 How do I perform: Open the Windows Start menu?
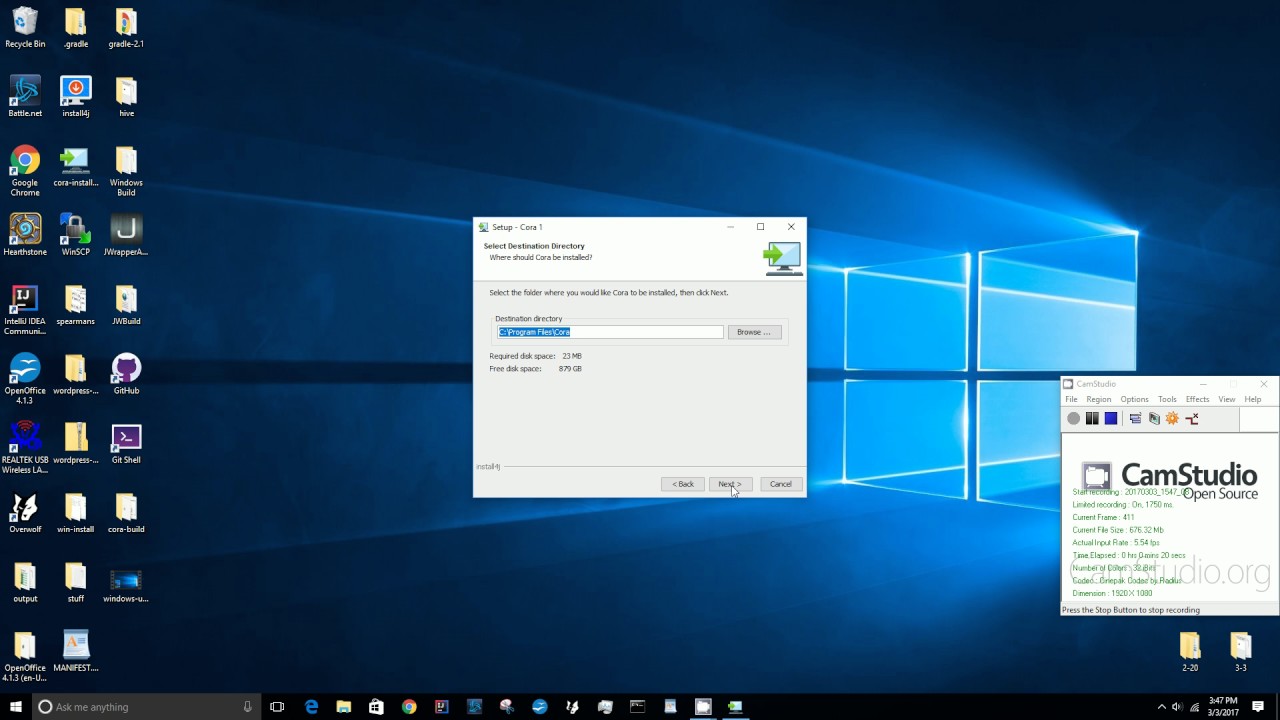click(x=15, y=706)
